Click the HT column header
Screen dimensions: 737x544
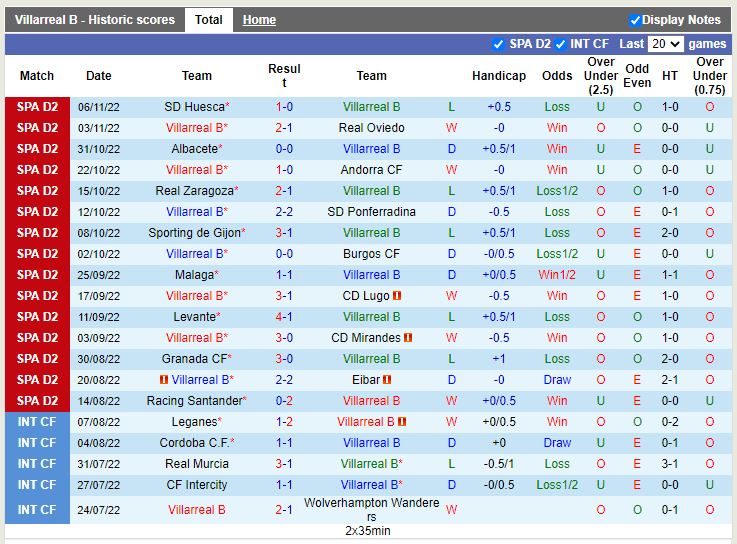670,76
